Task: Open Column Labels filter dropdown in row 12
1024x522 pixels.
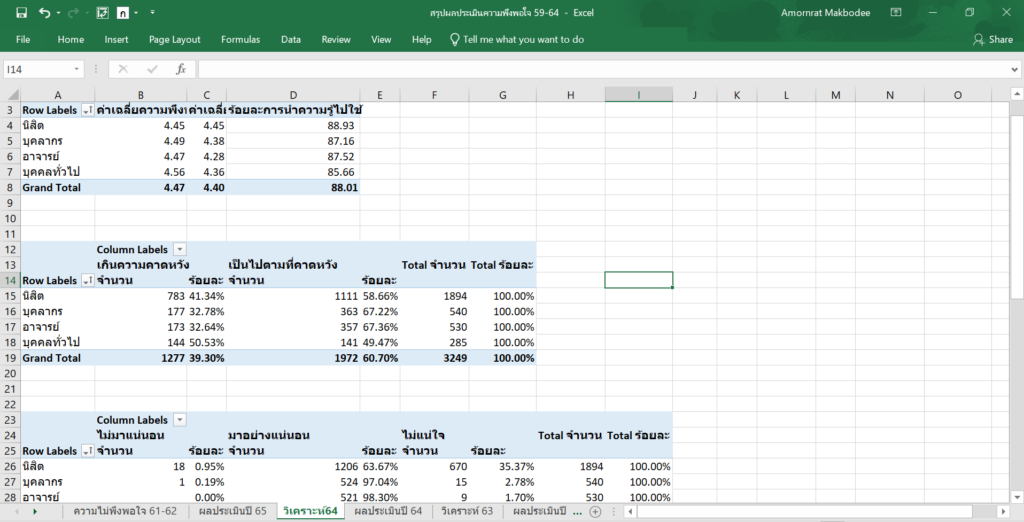Action: coord(179,248)
